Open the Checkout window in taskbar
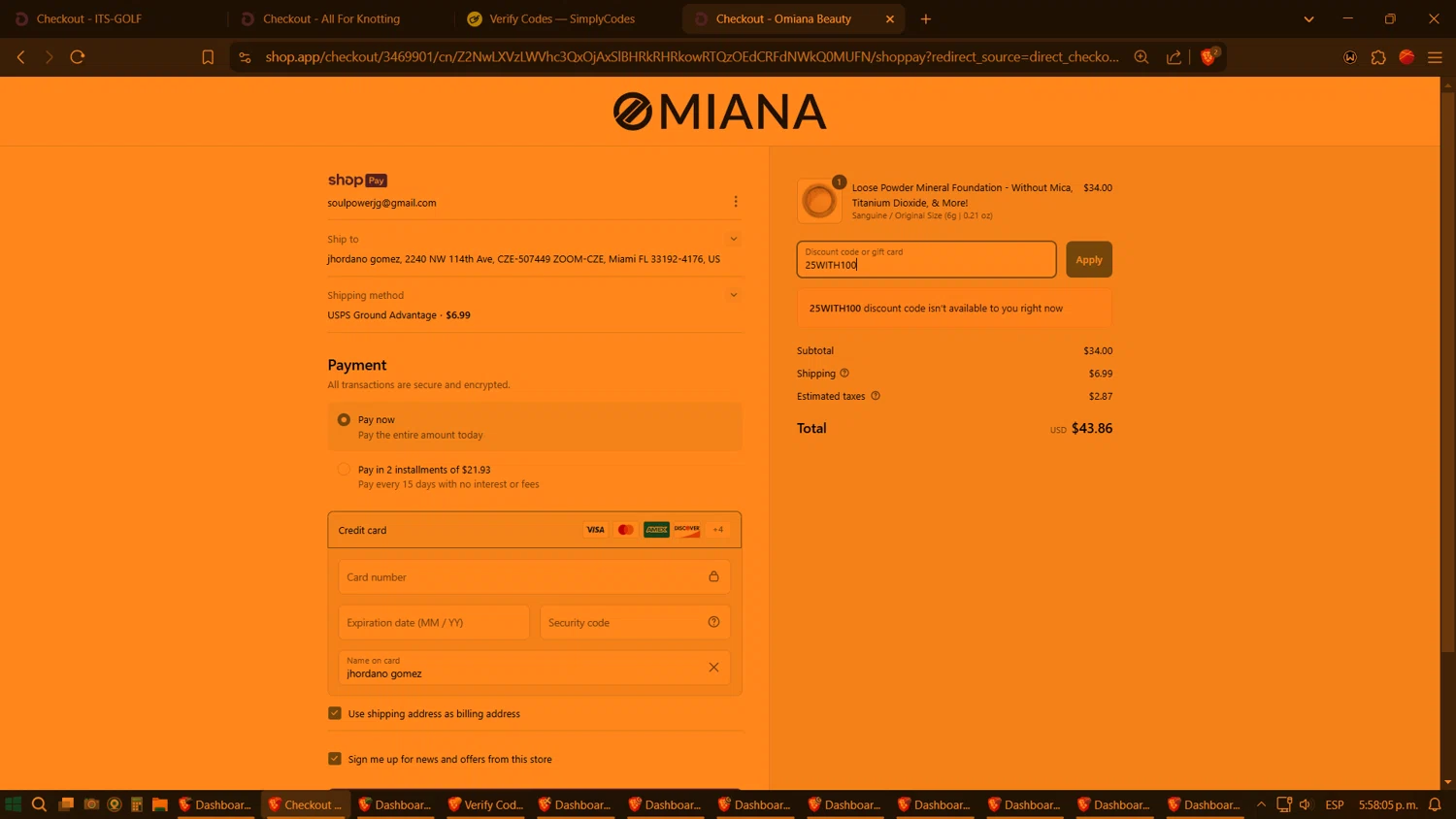 click(305, 804)
